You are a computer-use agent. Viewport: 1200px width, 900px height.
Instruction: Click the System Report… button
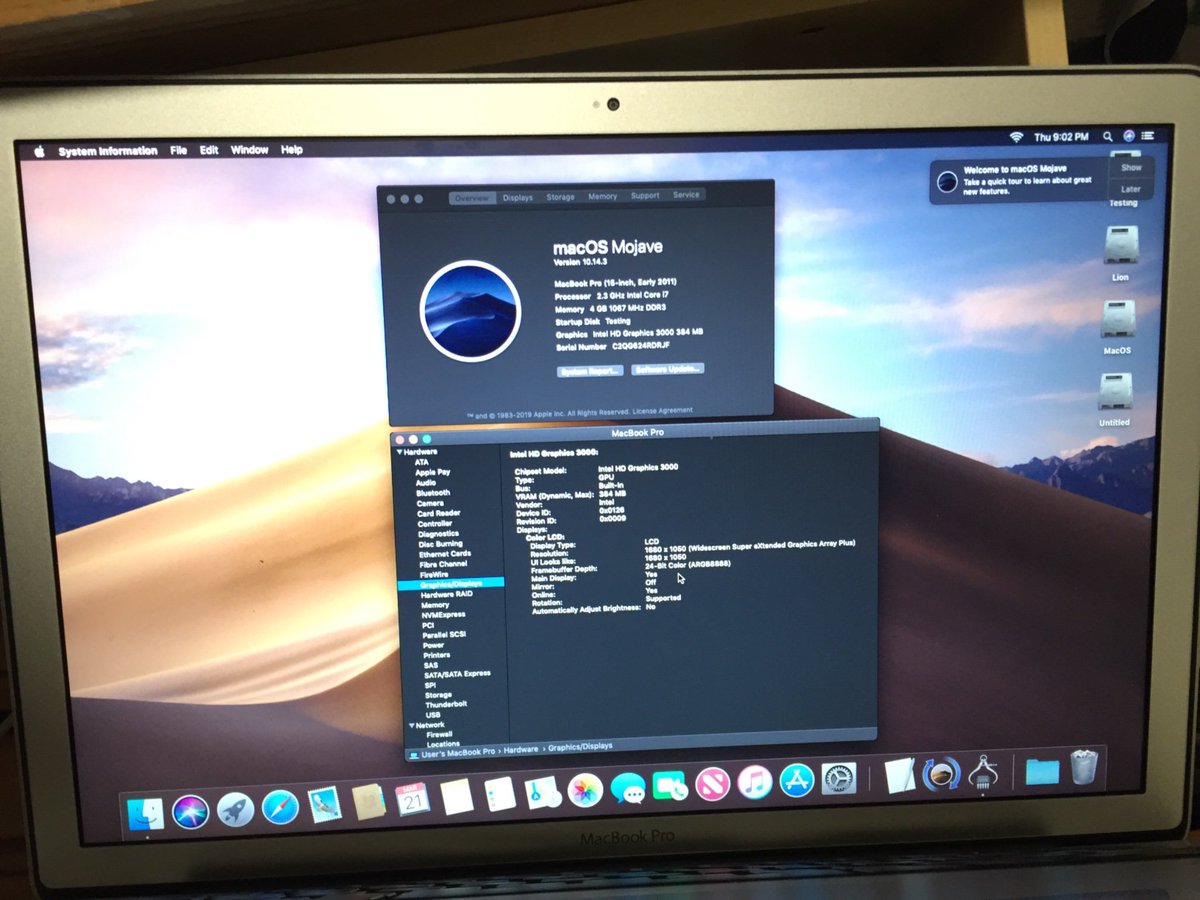pyautogui.click(x=590, y=371)
